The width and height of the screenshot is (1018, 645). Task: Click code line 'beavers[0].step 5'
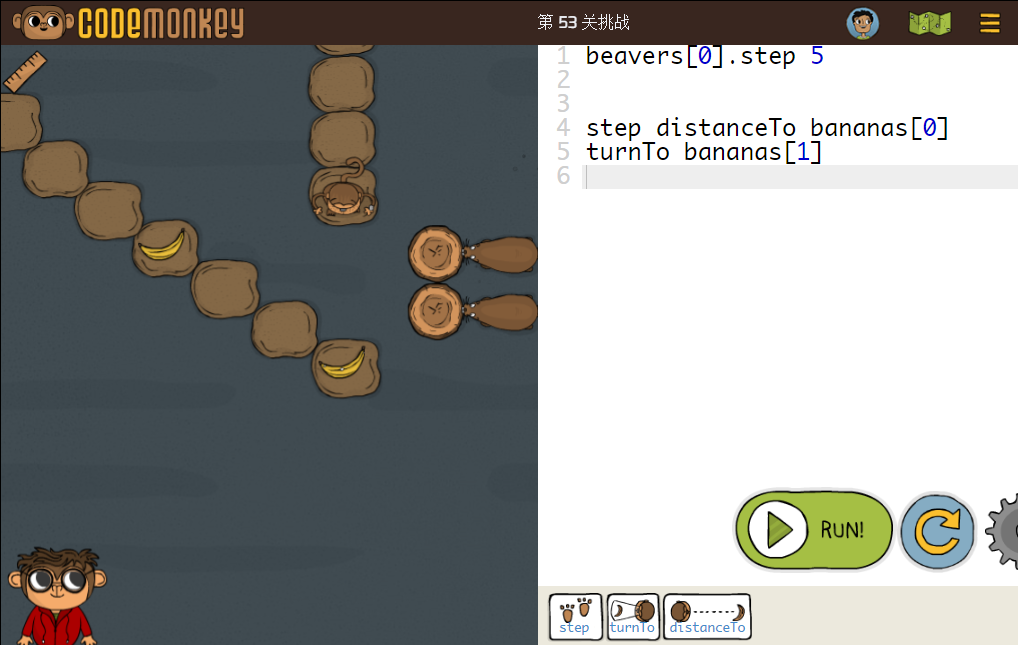pos(704,57)
